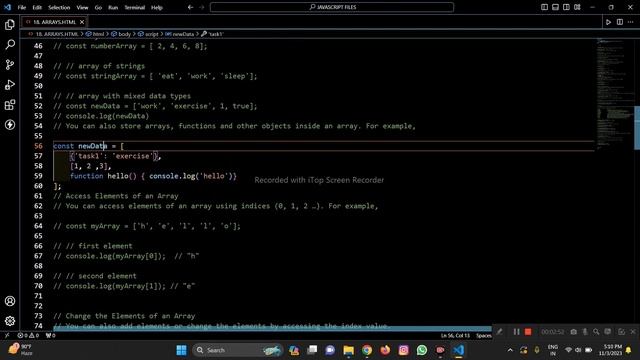This screenshot has width=640, height=360.
Task: Click the Run Code play icon
Action: (608, 22)
